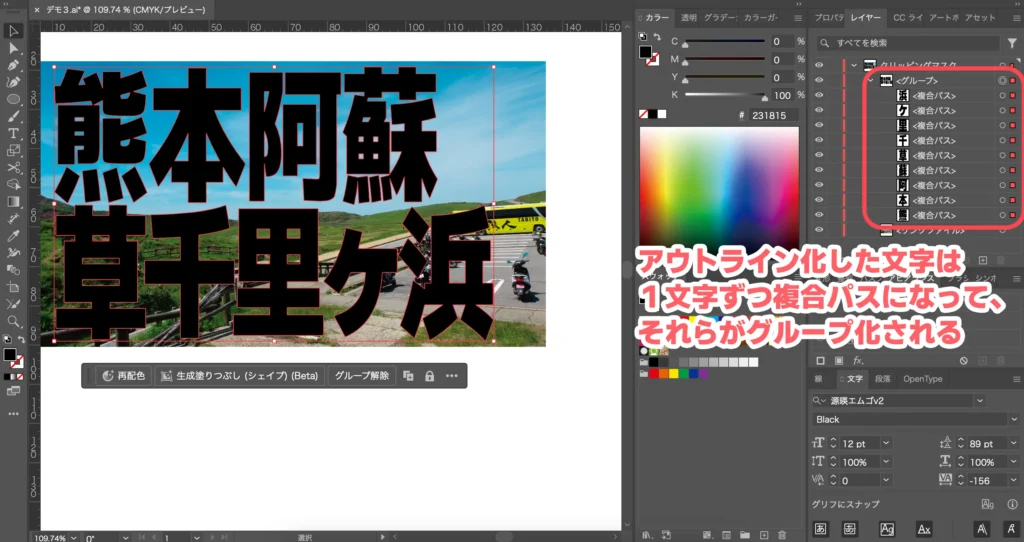Choose the Eyedropper tool
The width and height of the screenshot is (1024, 542).
(14, 236)
